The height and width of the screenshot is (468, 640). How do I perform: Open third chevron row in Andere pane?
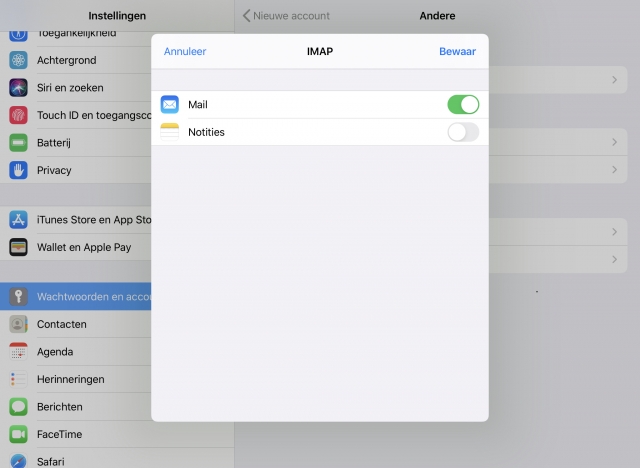558,169
